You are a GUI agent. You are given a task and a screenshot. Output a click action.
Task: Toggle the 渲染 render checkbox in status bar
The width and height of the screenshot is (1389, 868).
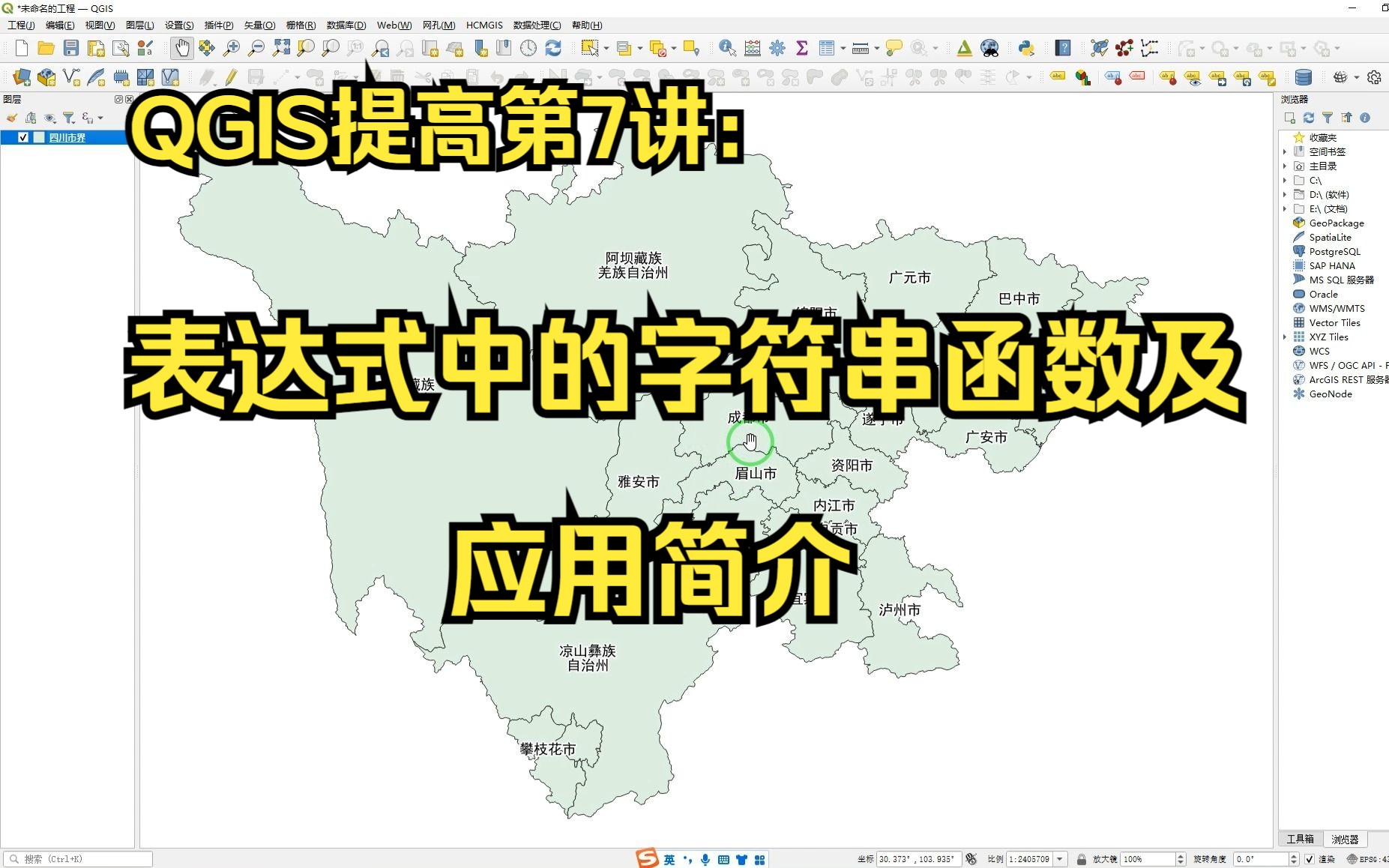click(x=1310, y=859)
